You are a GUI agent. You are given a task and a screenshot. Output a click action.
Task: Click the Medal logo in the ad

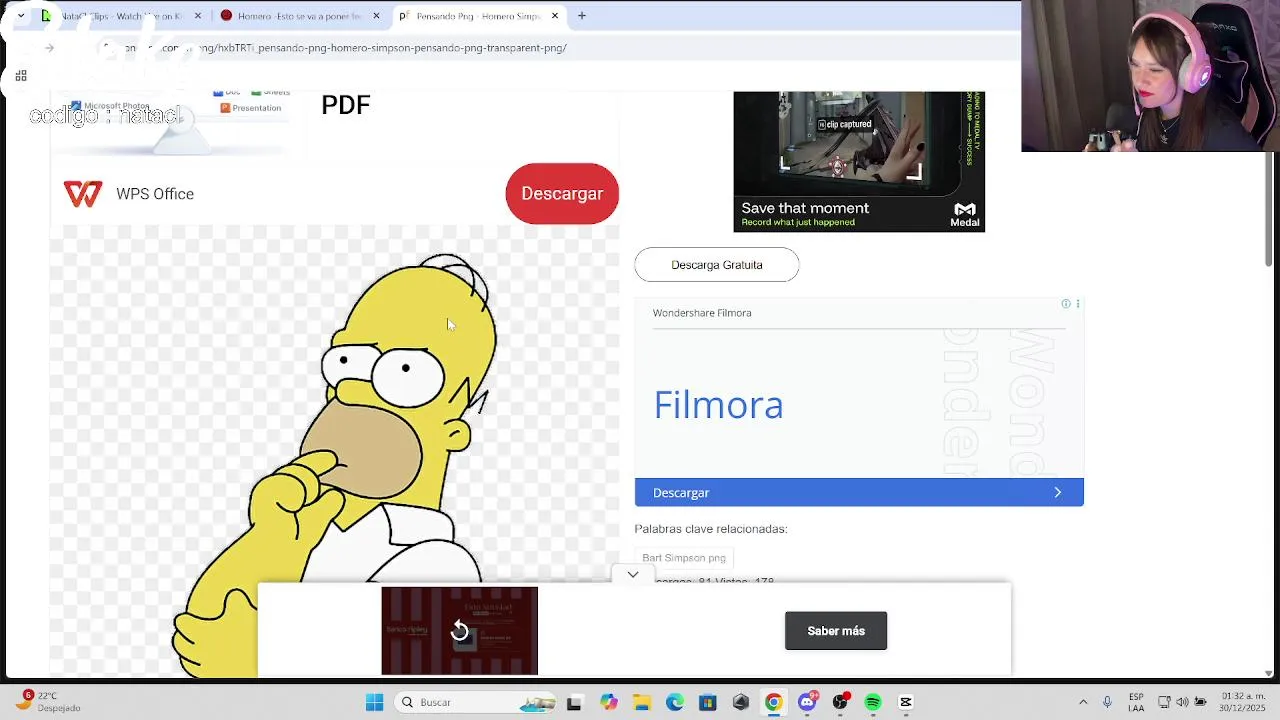pyautogui.click(x=965, y=214)
